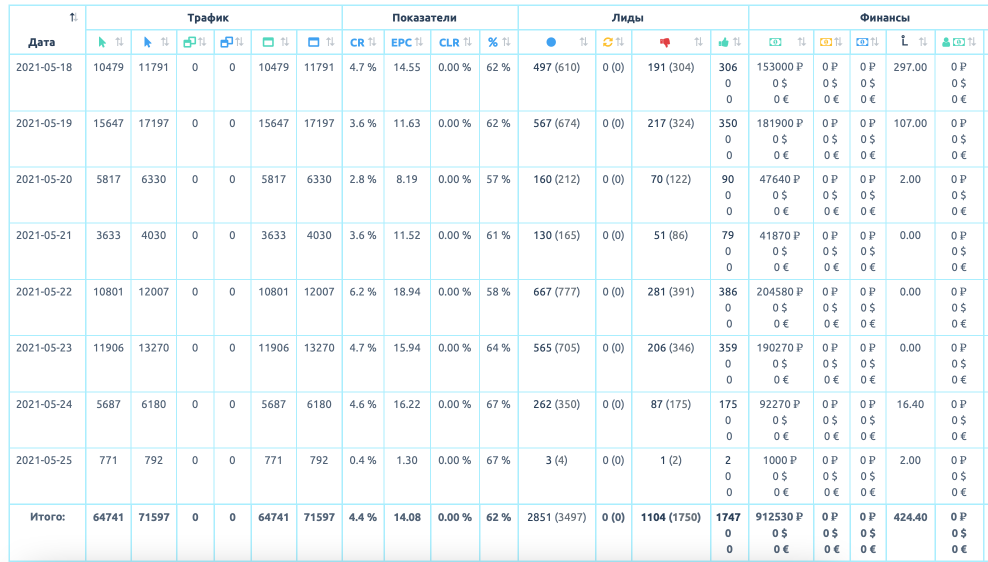Click the orange banknote icon in Финансы
Screen dimensions: 988x562
pos(825,42)
